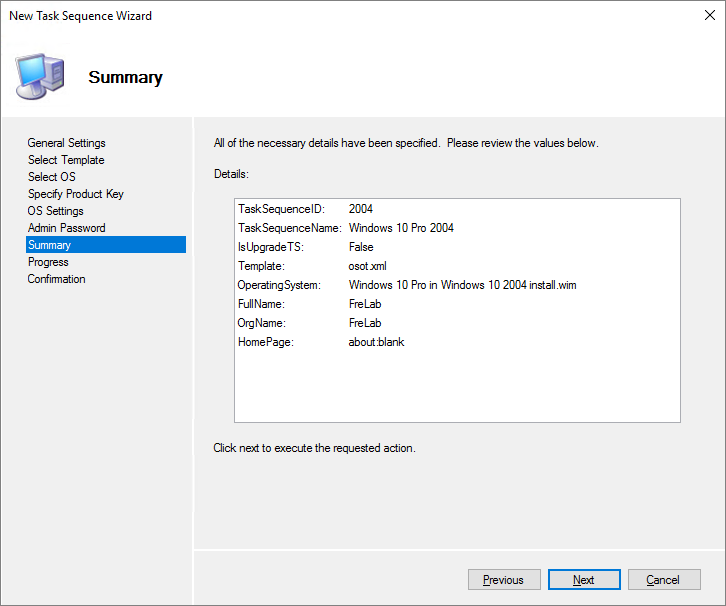Click the HomePage about:blank value

(x=376, y=342)
